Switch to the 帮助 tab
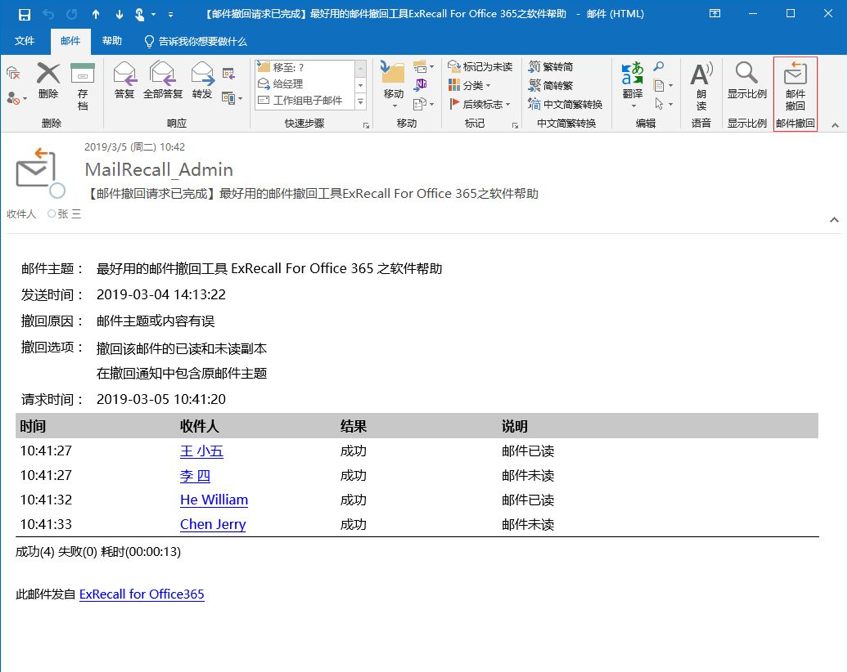The width and height of the screenshot is (847, 672). [112, 41]
